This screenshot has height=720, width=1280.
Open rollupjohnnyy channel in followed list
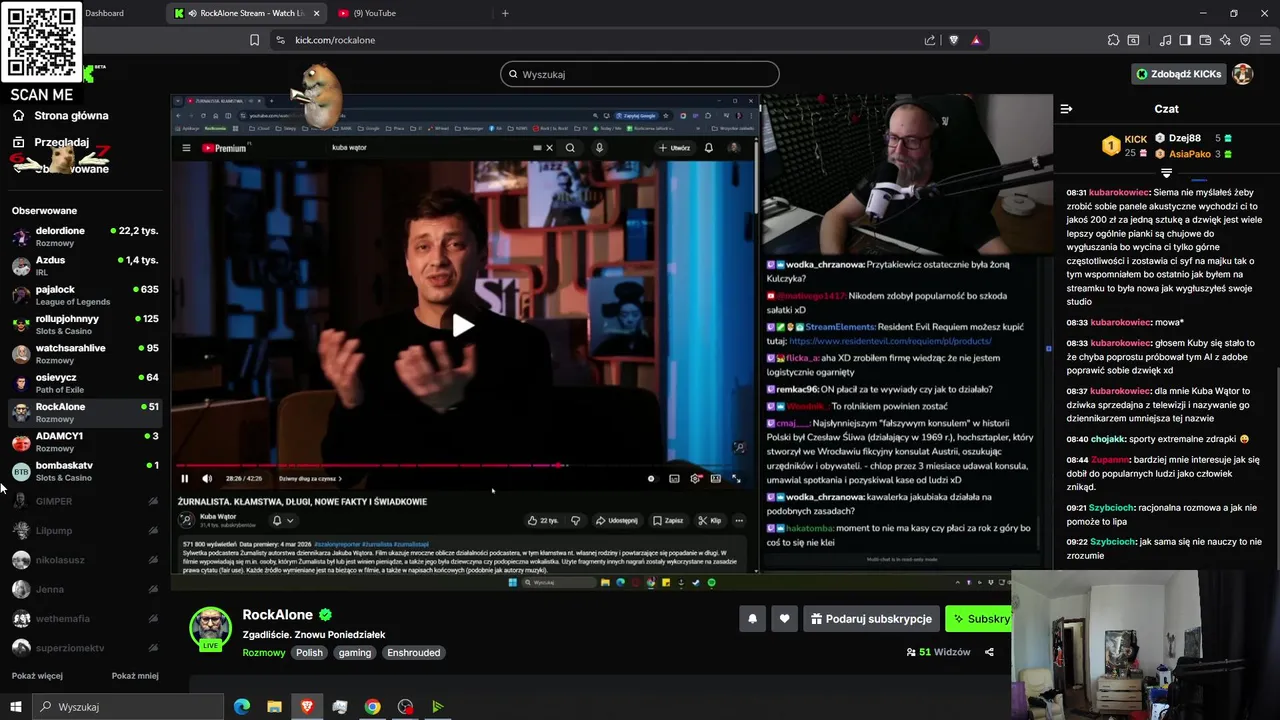tap(85, 324)
